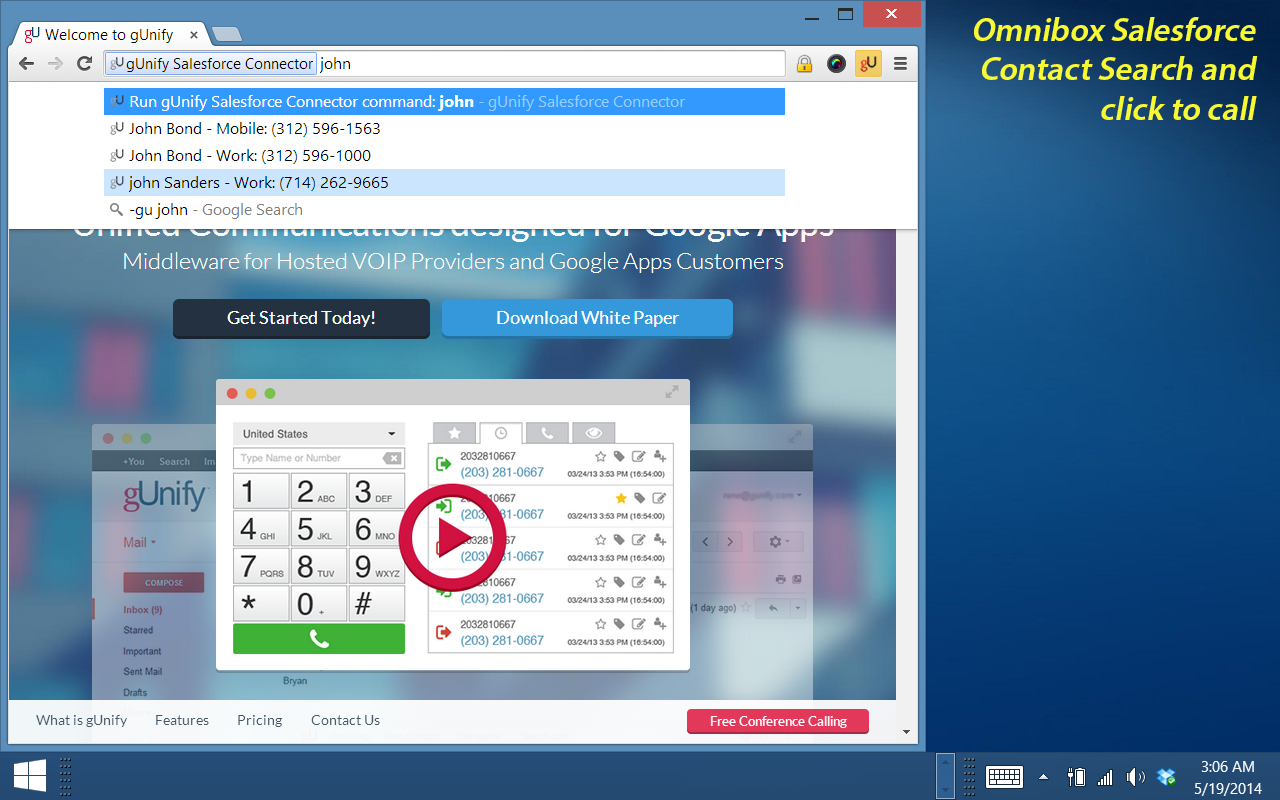
Task: Click edit note icon on first call entry
Action: pos(639,456)
